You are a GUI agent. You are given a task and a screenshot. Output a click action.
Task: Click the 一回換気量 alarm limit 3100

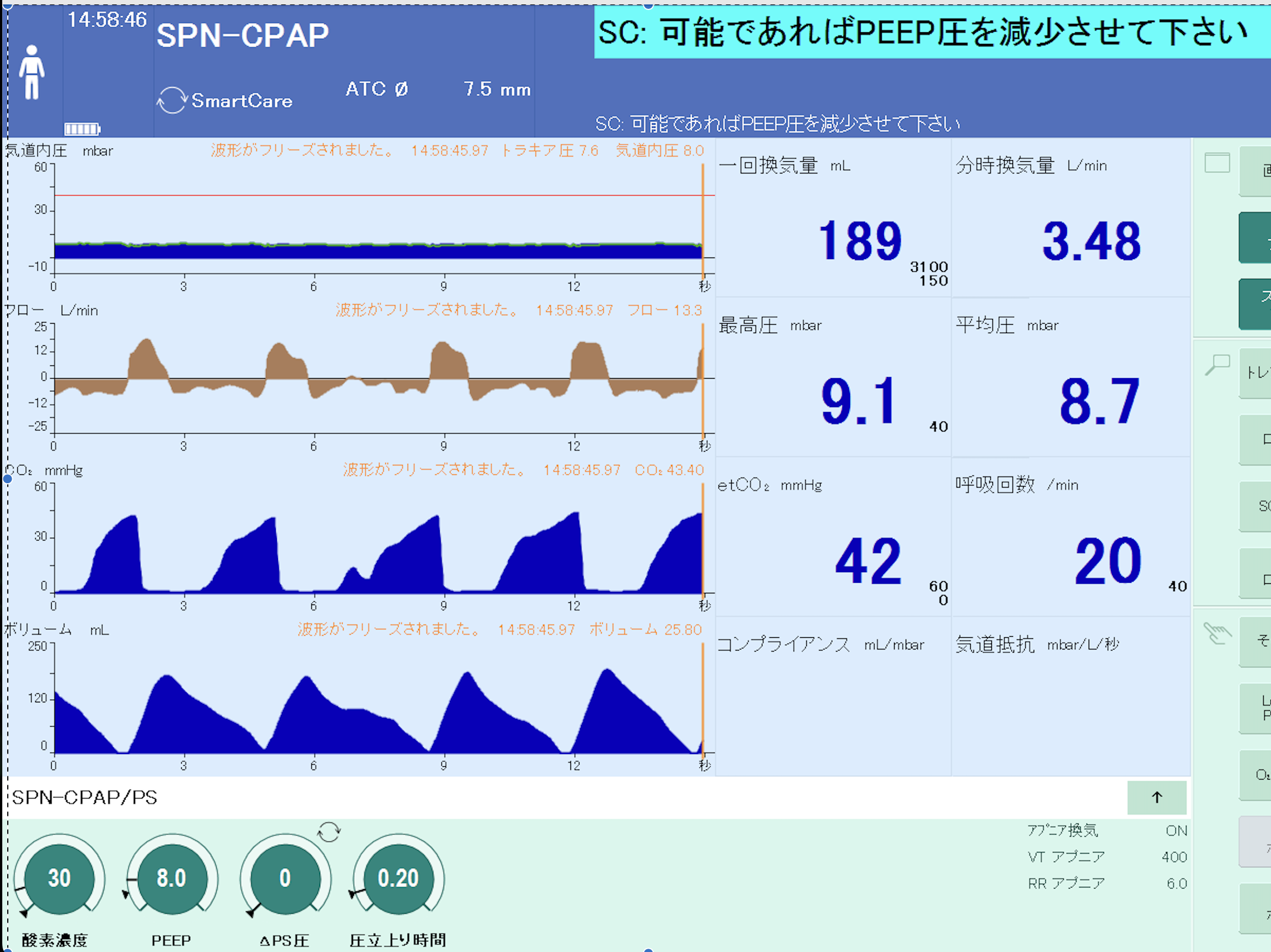[929, 266]
